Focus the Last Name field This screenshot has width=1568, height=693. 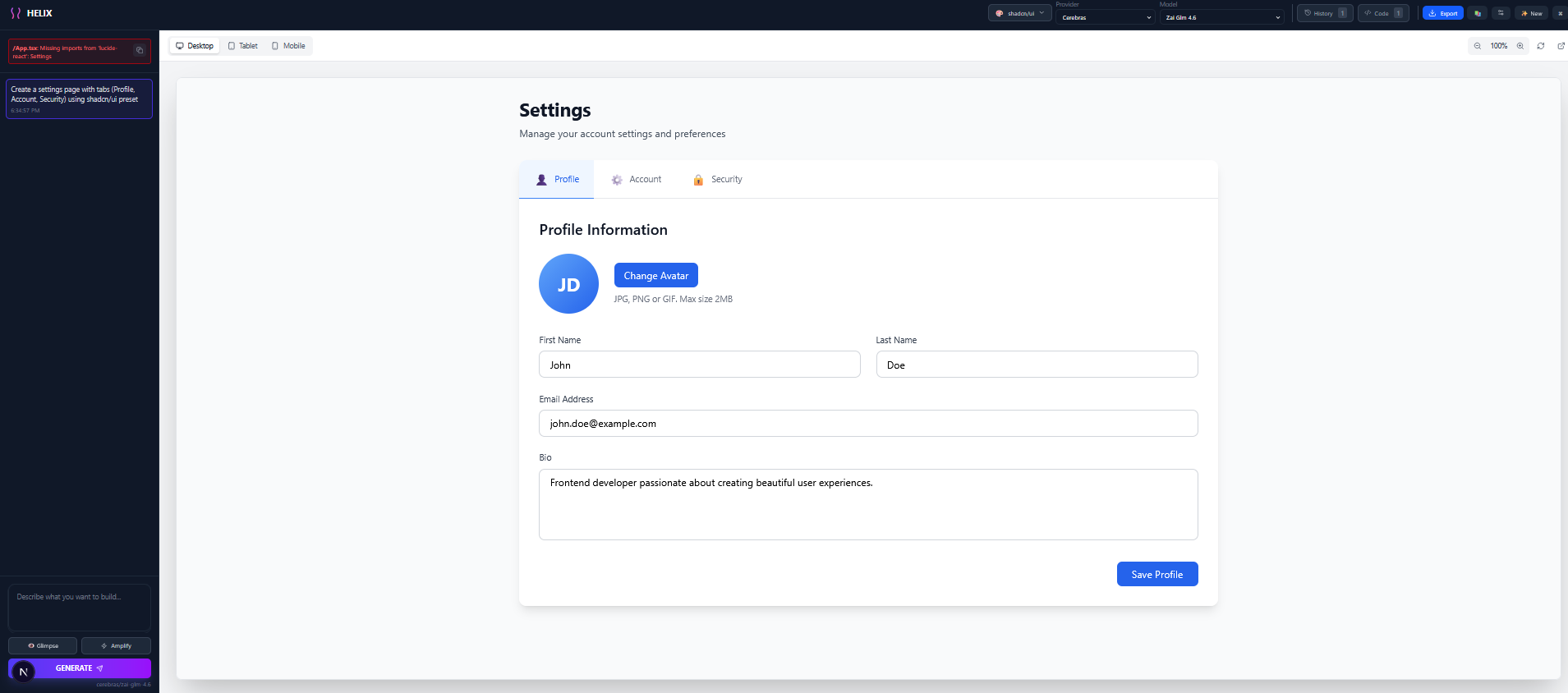pos(1037,365)
